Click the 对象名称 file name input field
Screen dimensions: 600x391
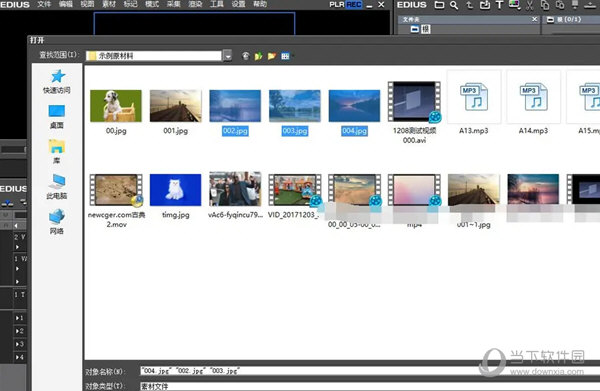pos(370,370)
